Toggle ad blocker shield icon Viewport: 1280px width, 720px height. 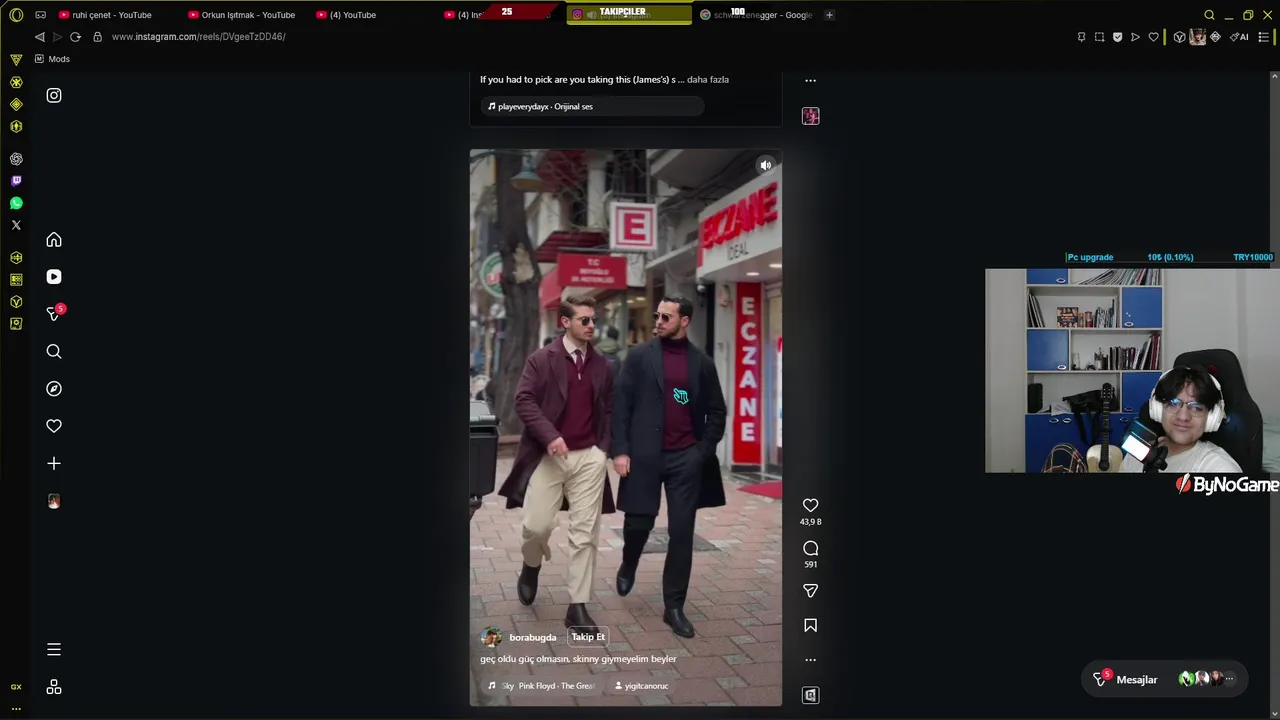pyautogui.click(x=1117, y=37)
